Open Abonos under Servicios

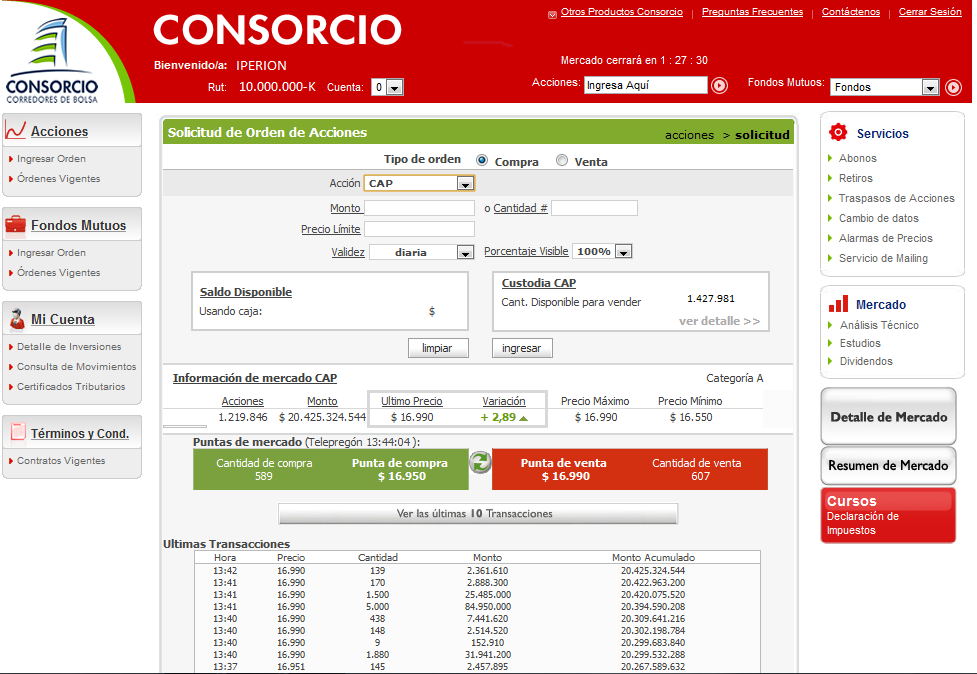[857, 158]
